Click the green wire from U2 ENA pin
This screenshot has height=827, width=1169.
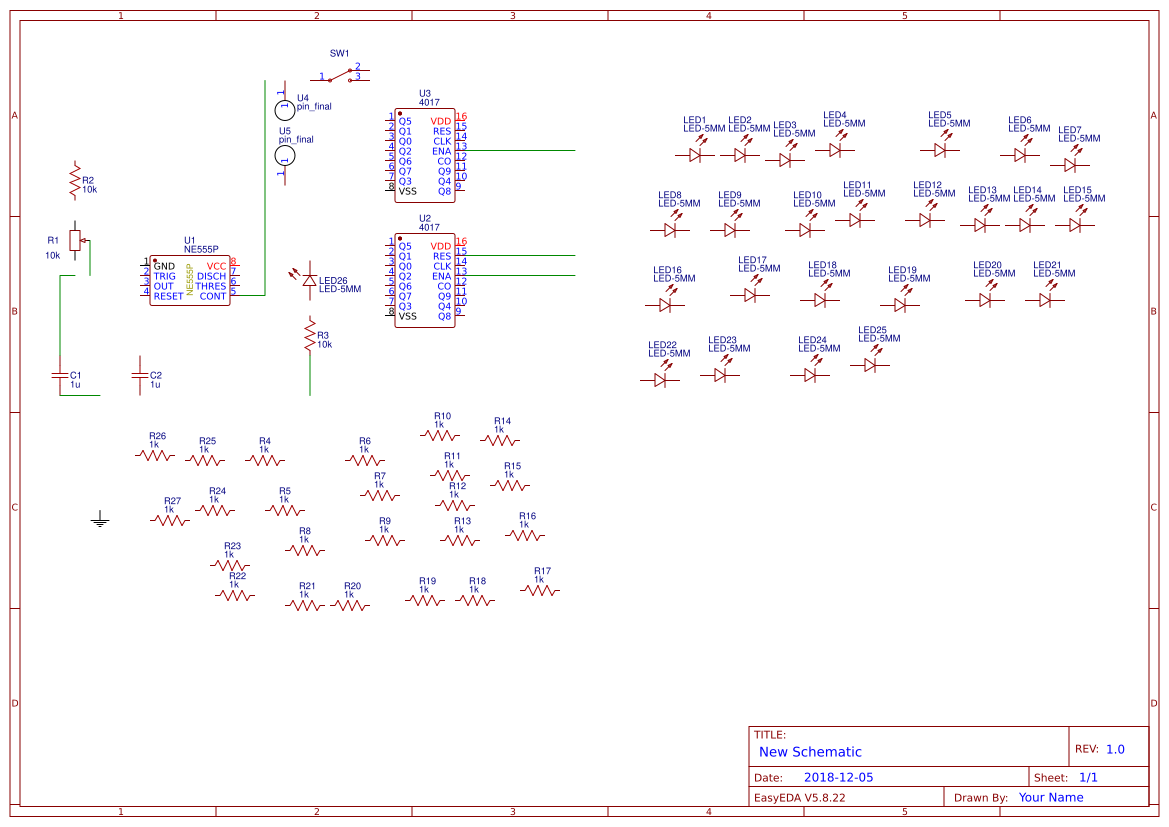[x=520, y=275]
